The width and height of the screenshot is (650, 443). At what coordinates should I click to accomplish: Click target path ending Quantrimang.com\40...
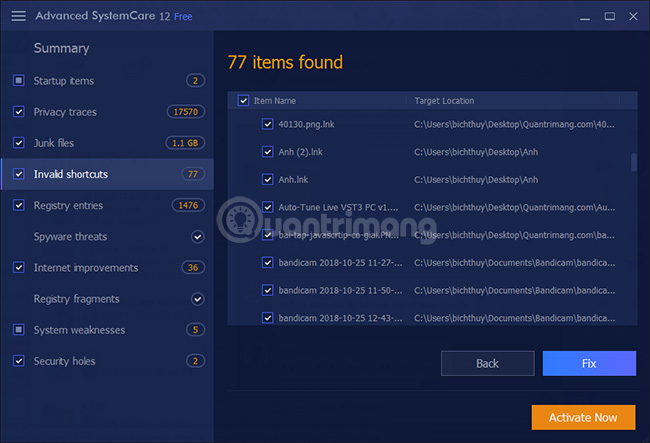click(x=514, y=124)
